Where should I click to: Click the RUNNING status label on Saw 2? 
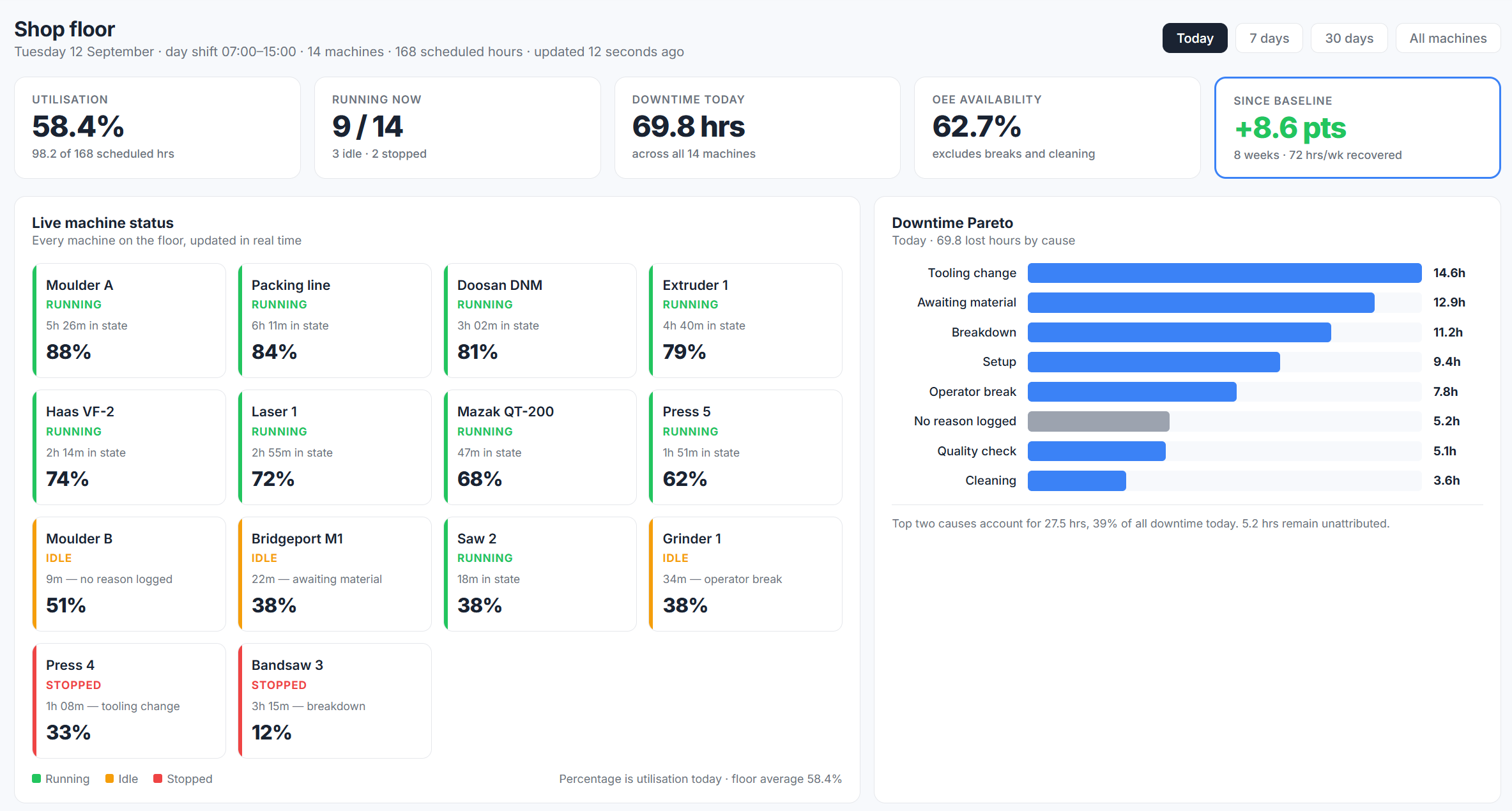click(x=485, y=558)
